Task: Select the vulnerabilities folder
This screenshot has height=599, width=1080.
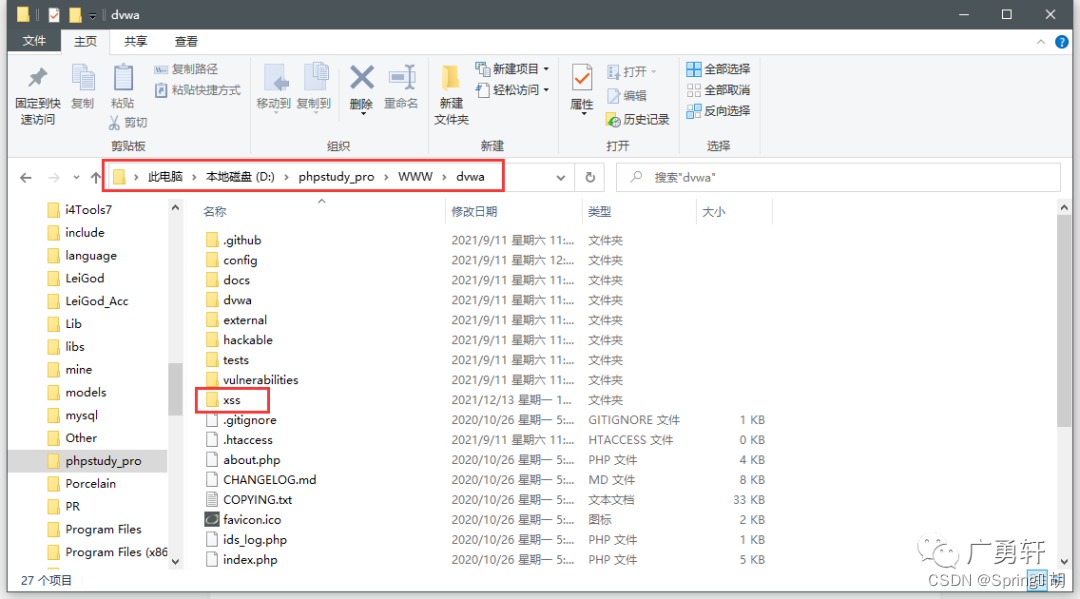Action: coord(260,380)
